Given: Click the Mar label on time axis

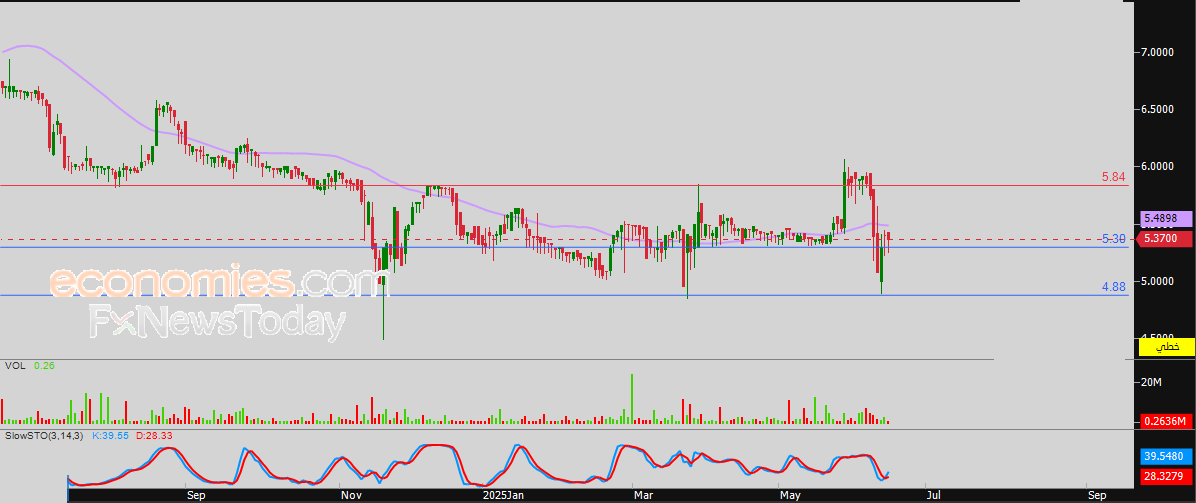Looking at the screenshot, I should 644,495.
